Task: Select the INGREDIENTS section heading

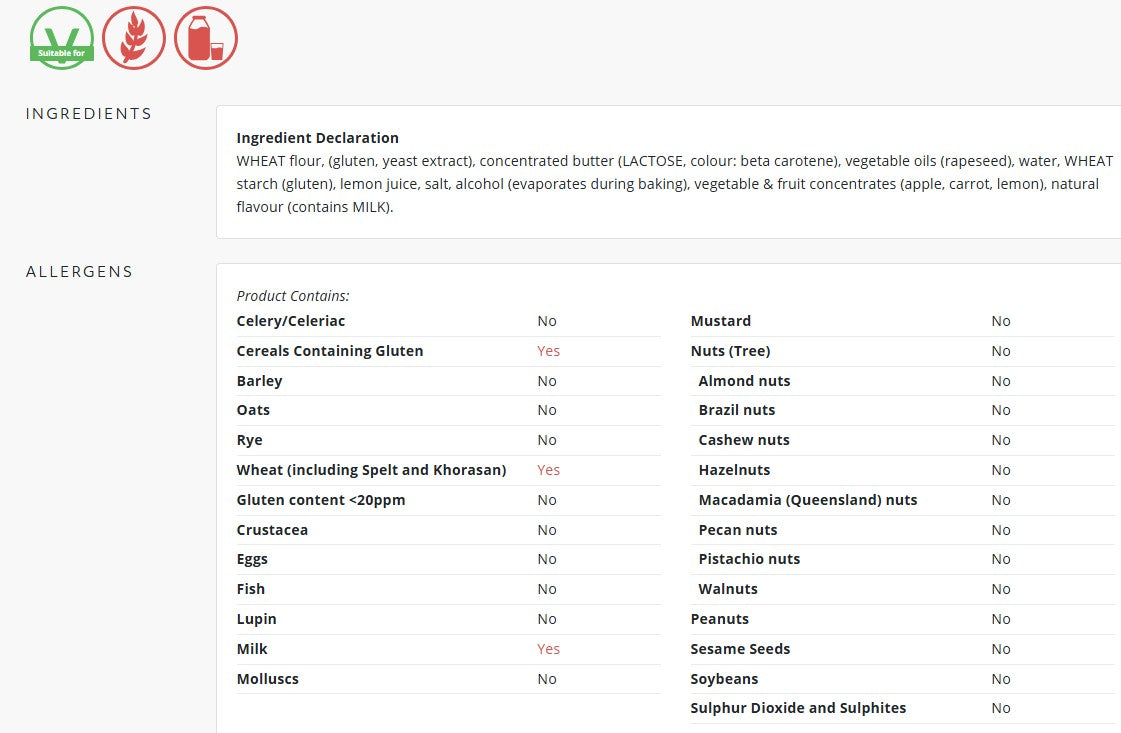Action: tap(89, 114)
